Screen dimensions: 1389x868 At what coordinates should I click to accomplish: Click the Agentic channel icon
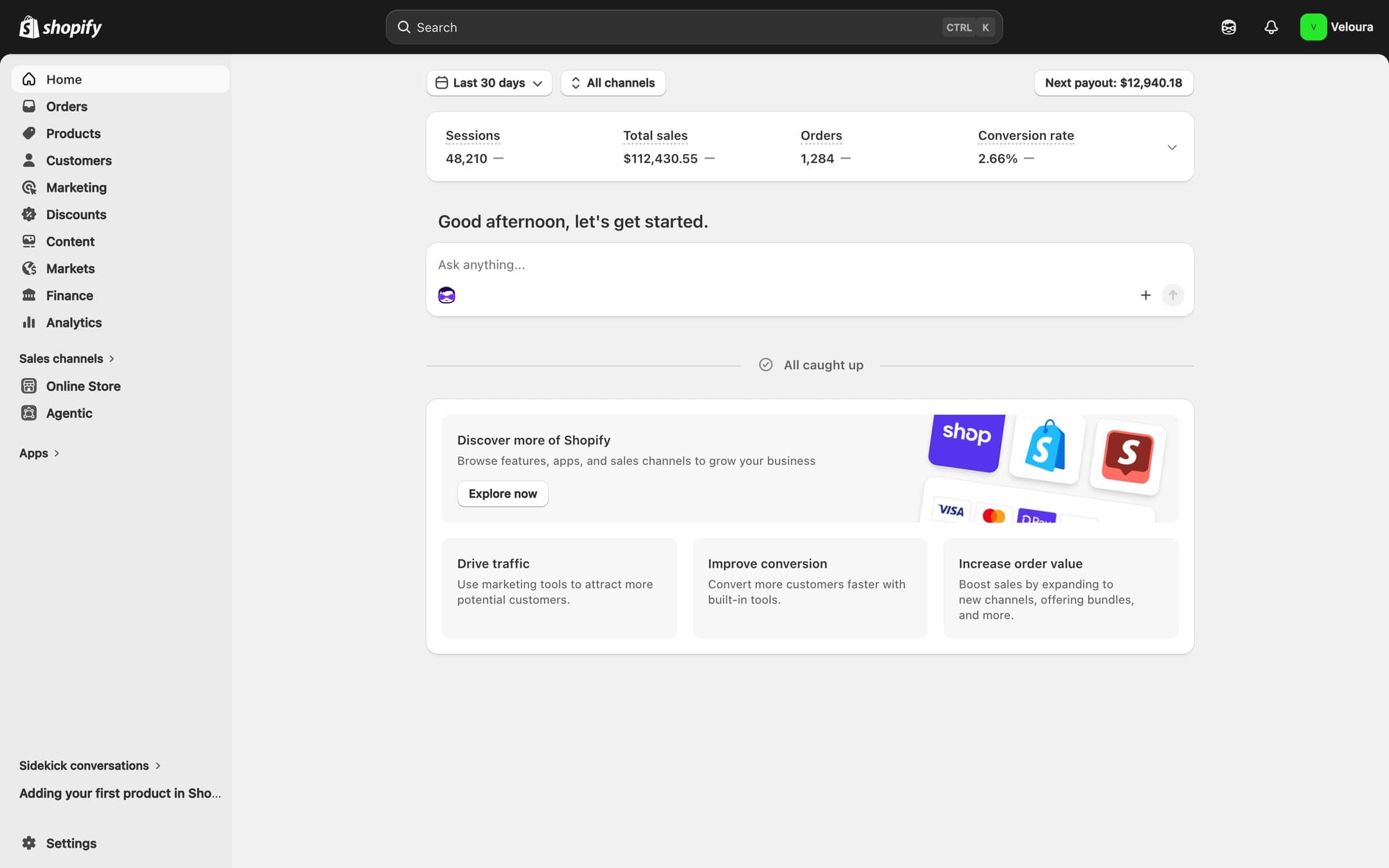pyautogui.click(x=29, y=413)
